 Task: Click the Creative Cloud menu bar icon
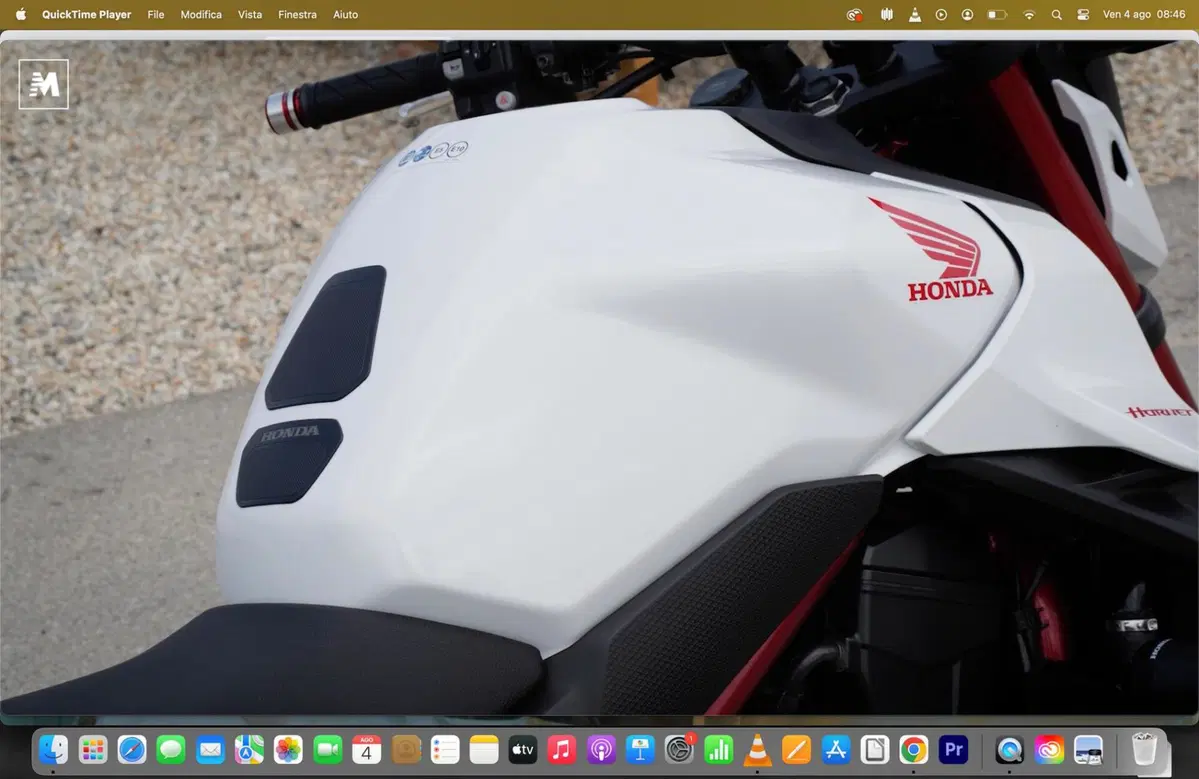[x=854, y=15]
